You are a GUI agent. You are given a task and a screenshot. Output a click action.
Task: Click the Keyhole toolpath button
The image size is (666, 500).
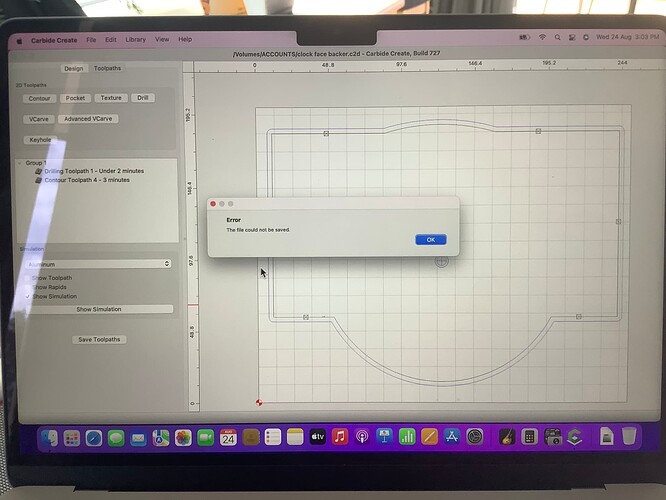tap(40, 140)
